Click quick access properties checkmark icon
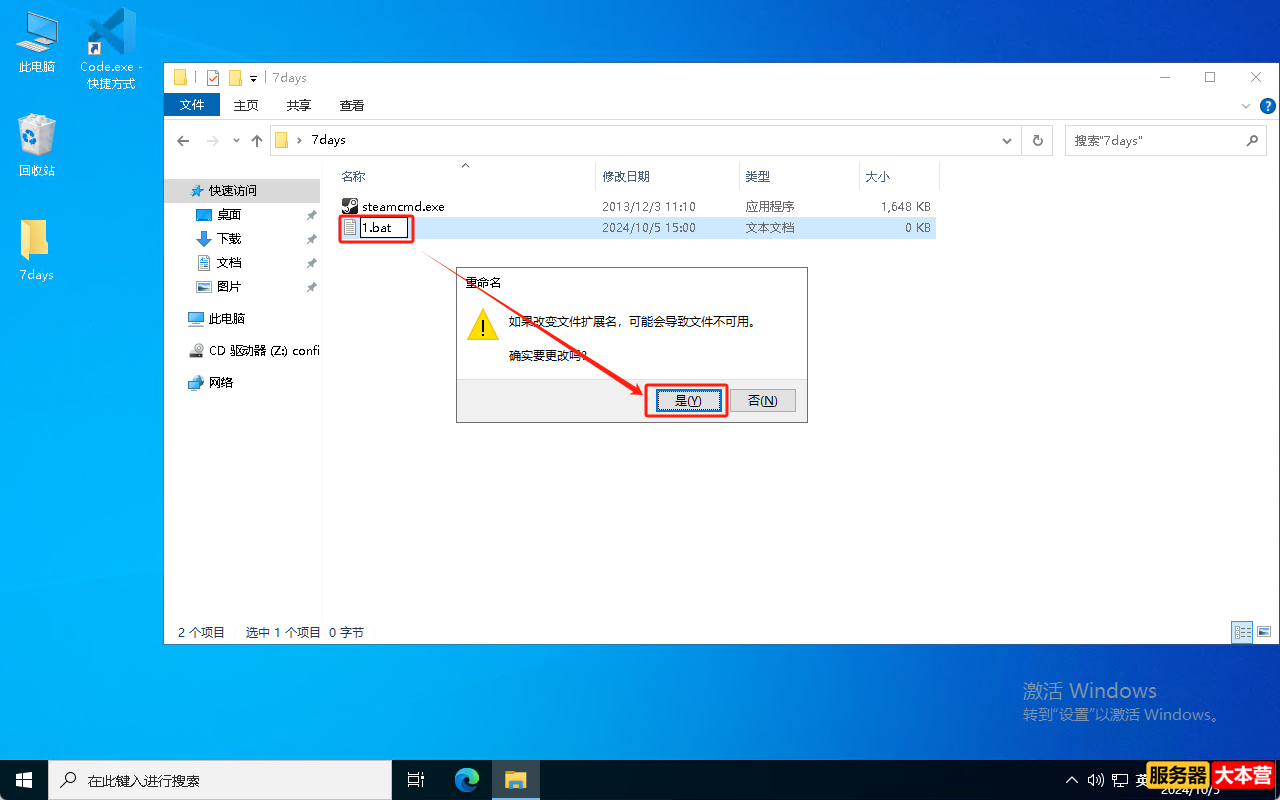 [212, 78]
